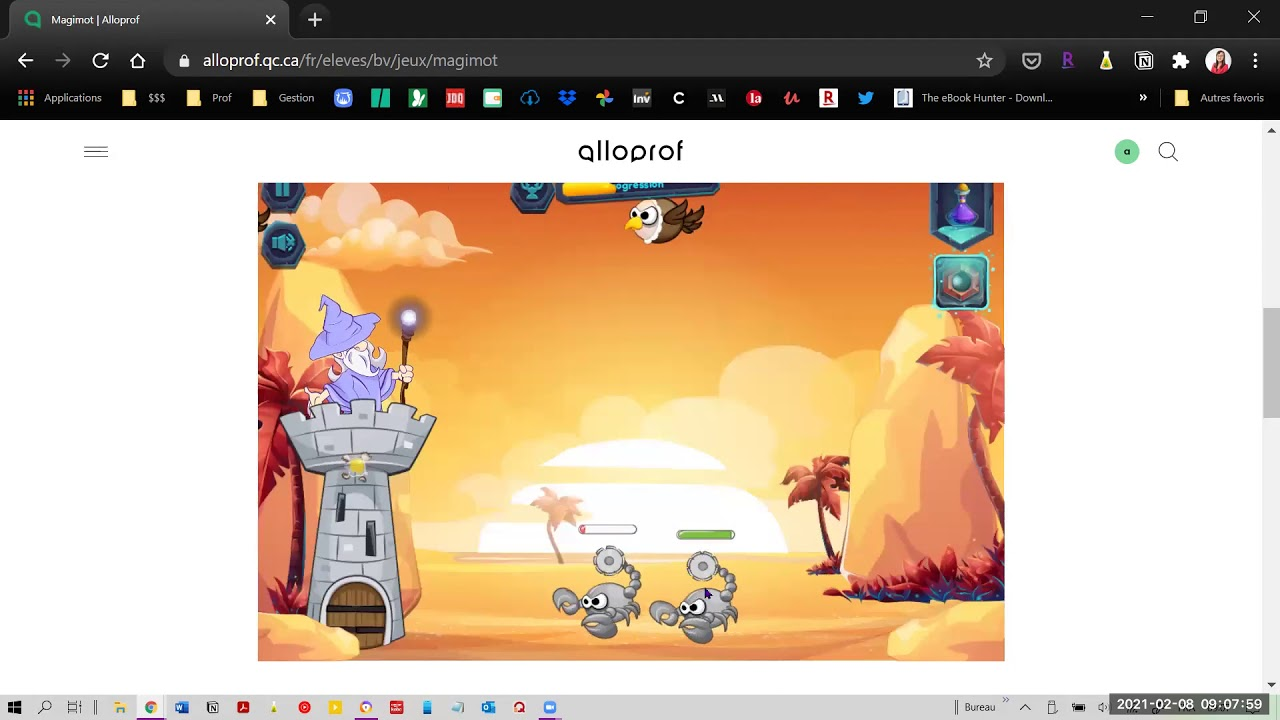
Task: Open the Twitter bookmark
Action: 866,98
